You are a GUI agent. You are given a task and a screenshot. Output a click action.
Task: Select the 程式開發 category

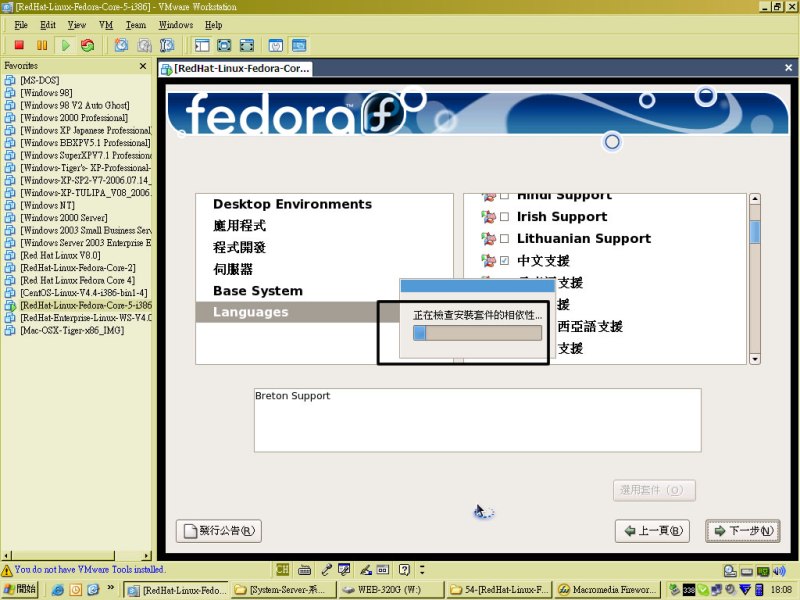pos(240,247)
